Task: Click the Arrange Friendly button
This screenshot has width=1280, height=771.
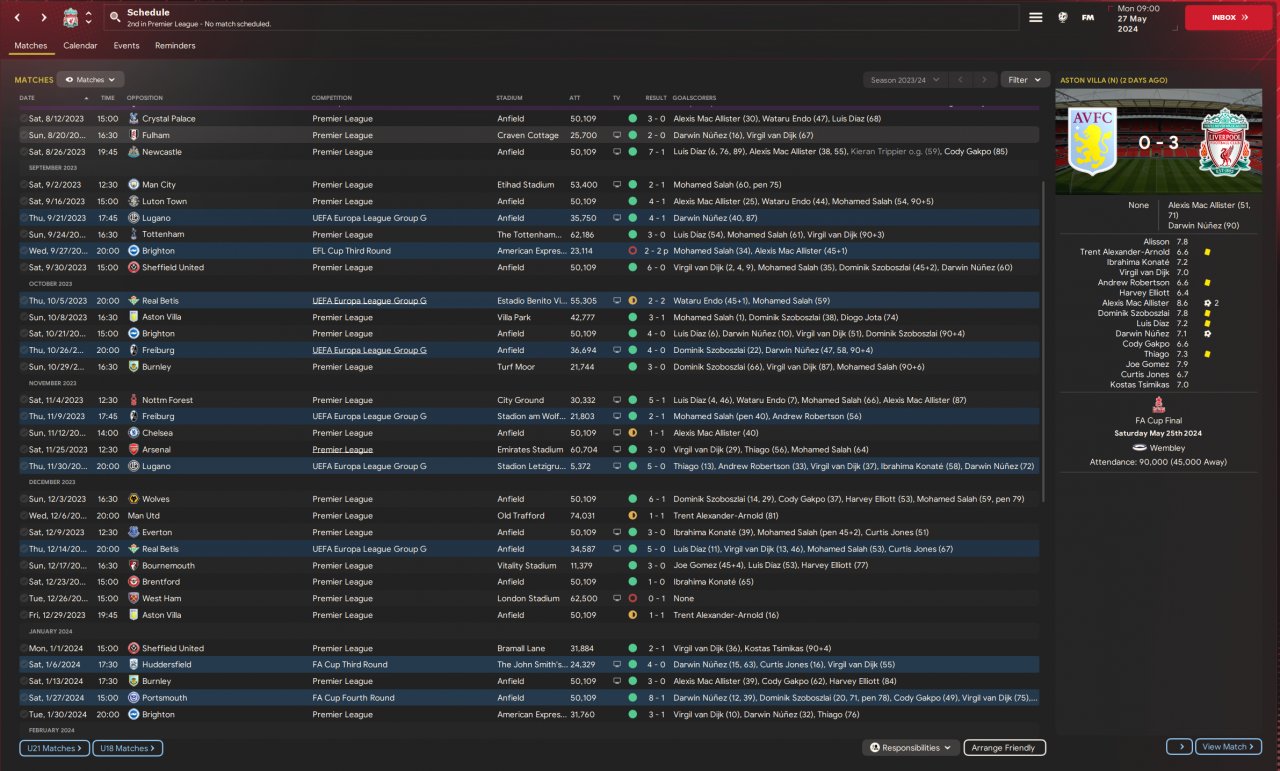Action: click(1005, 748)
